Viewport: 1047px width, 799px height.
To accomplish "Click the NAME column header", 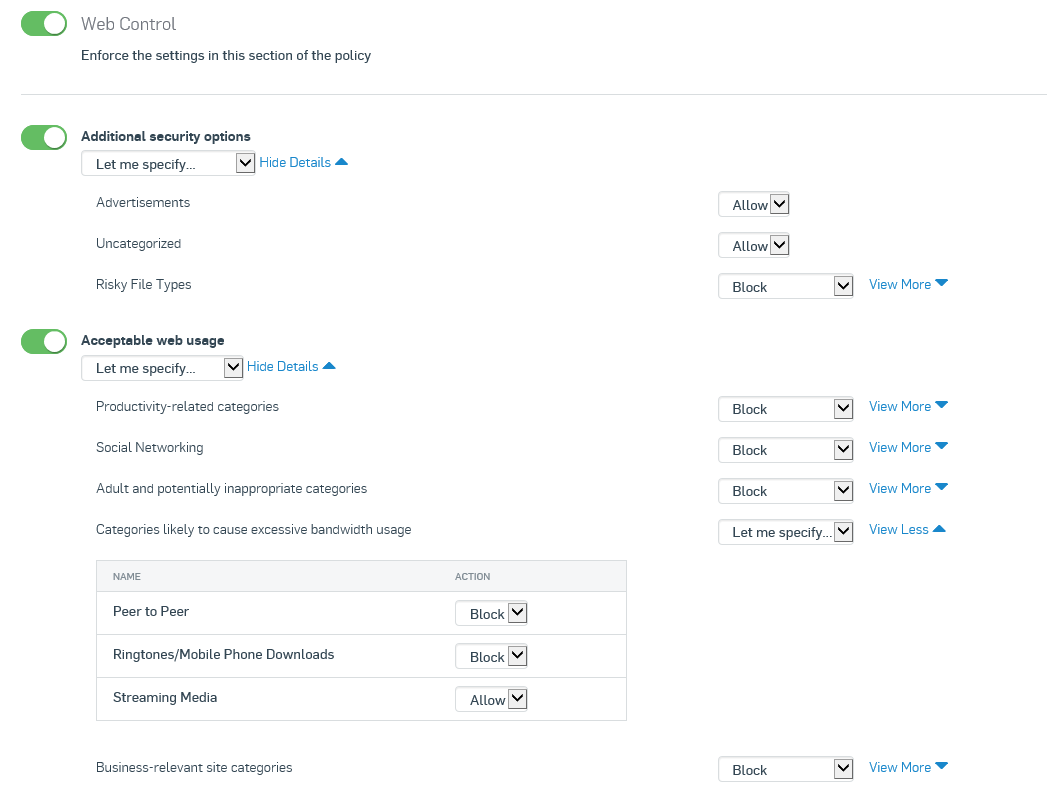I will pos(127,577).
